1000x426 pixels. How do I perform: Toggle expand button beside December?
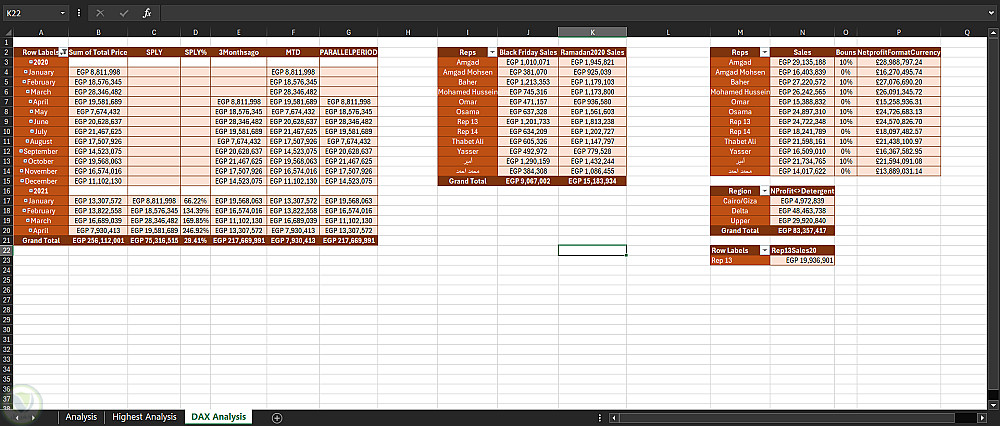[x=22, y=181]
